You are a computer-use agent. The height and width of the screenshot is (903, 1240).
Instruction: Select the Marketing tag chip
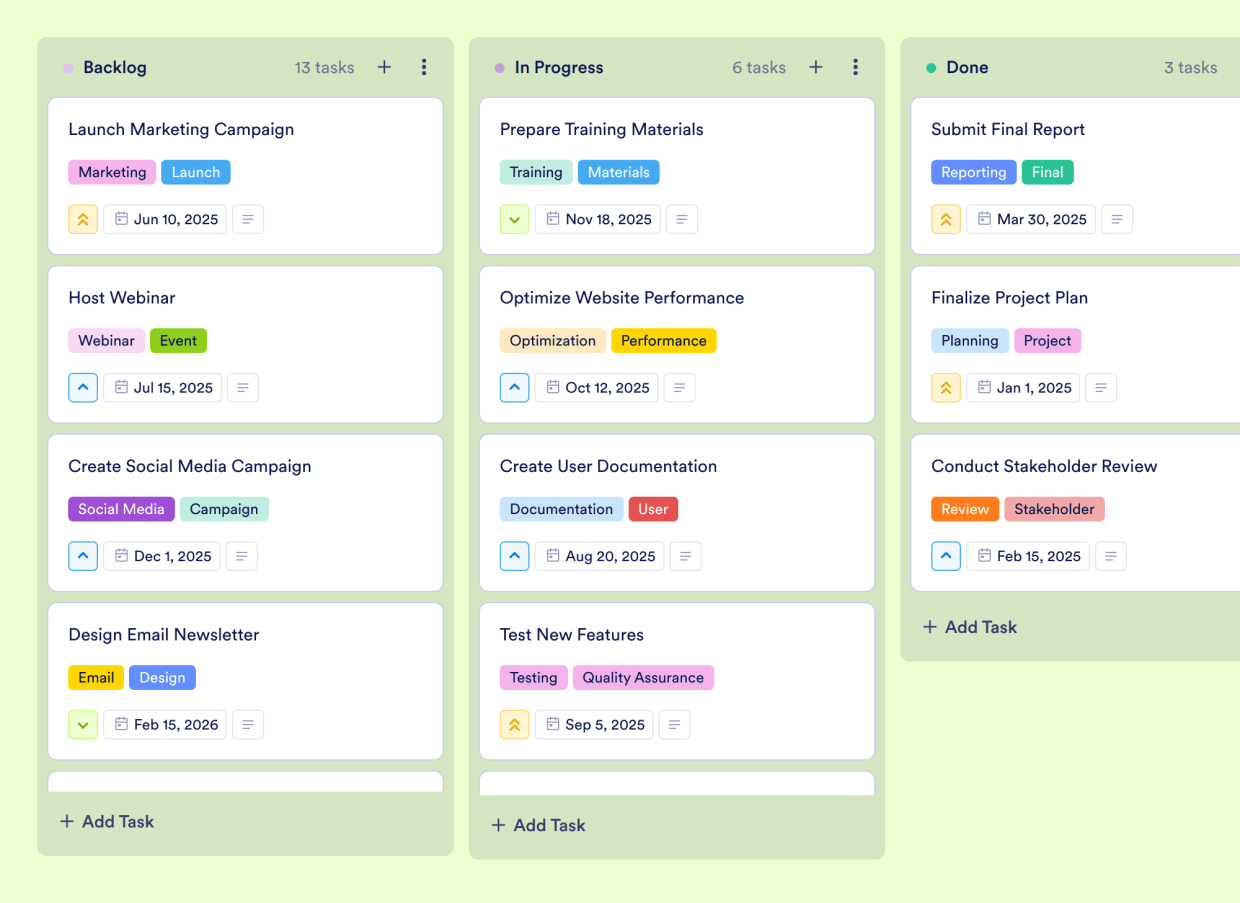pos(111,172)
